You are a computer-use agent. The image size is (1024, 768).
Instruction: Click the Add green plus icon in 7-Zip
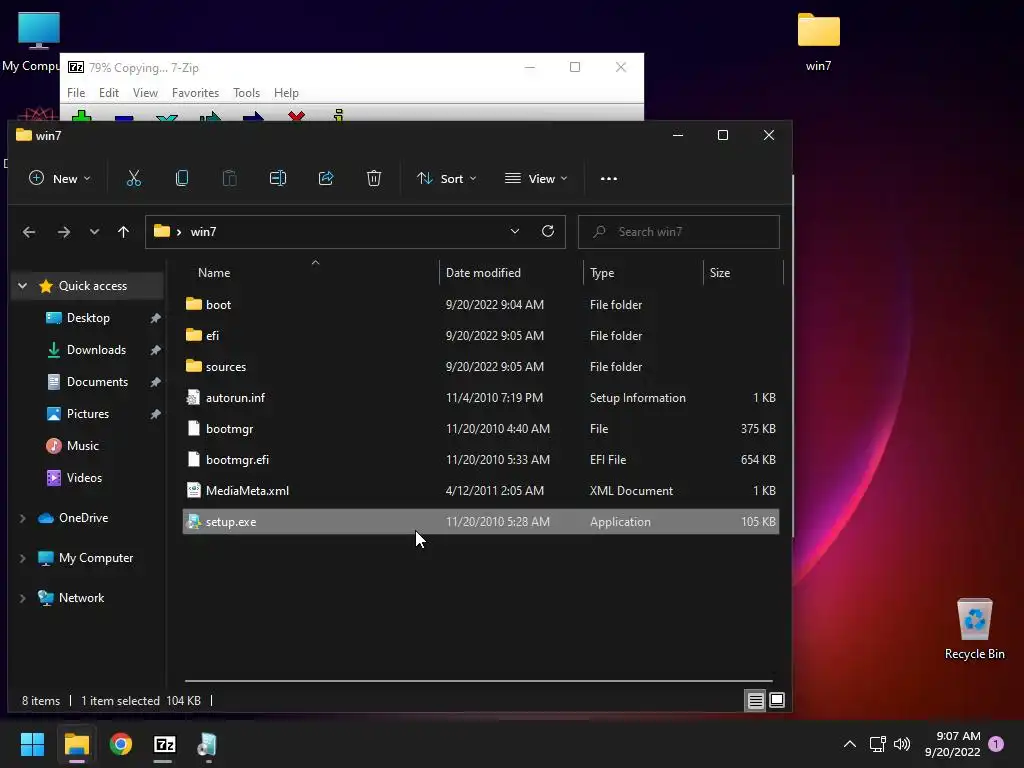coord(82,116)
